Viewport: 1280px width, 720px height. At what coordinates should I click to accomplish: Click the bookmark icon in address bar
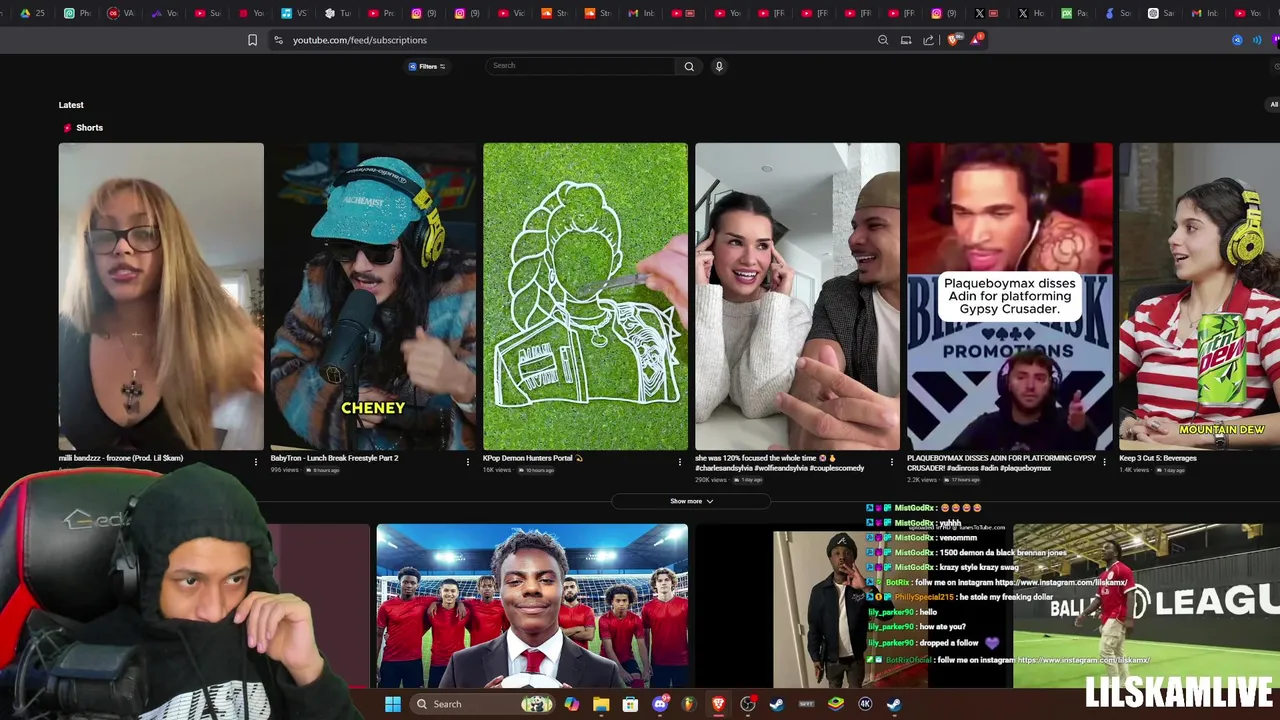252,40
